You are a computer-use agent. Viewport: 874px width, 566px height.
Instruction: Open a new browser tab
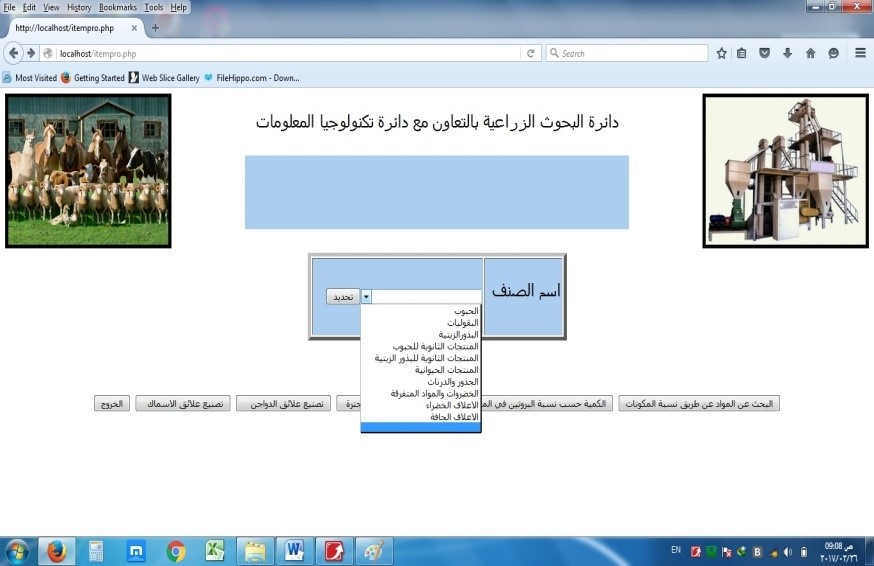point(155,28)
